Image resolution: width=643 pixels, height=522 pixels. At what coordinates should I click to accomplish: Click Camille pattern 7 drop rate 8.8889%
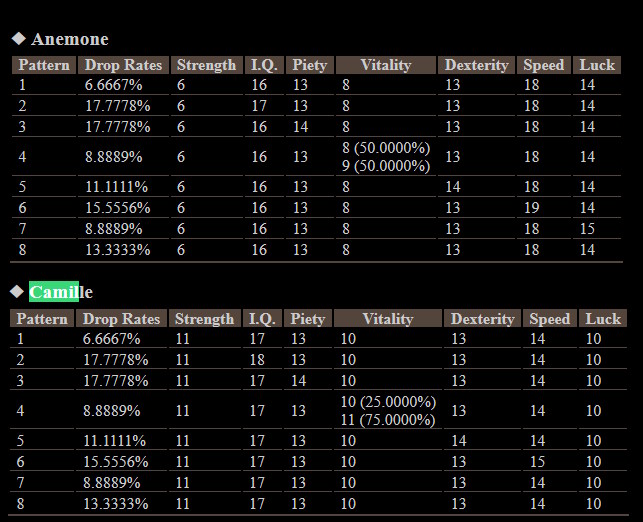click(x=112, y=482)
